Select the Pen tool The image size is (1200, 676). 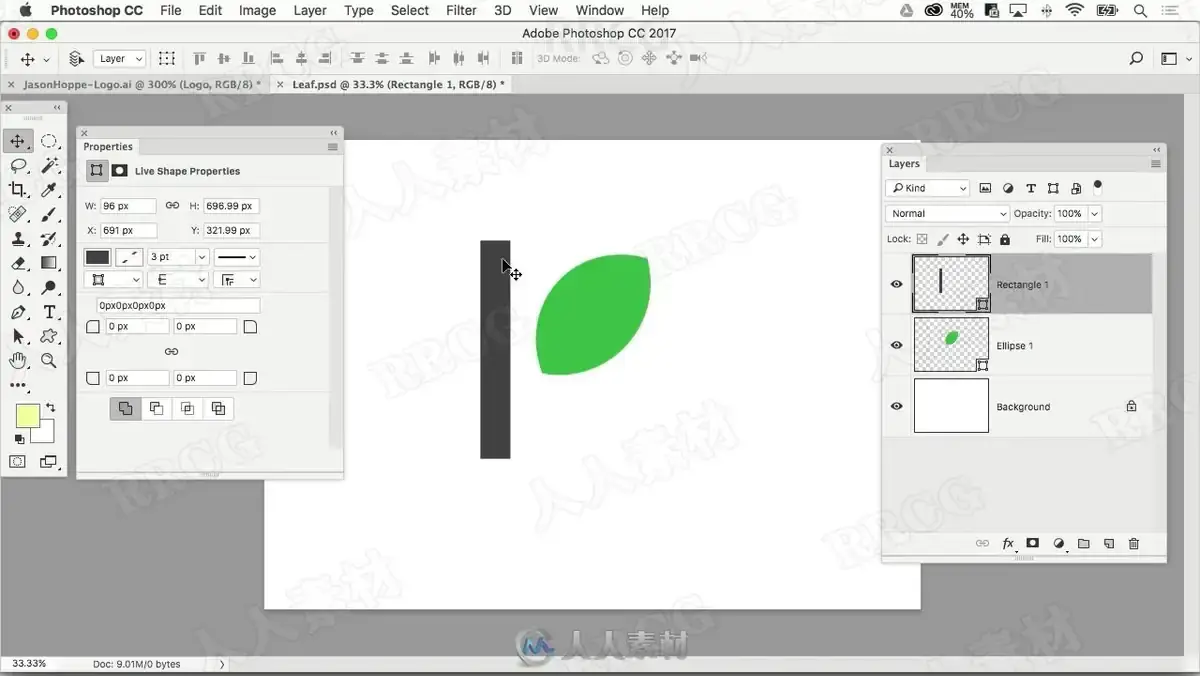18,312
